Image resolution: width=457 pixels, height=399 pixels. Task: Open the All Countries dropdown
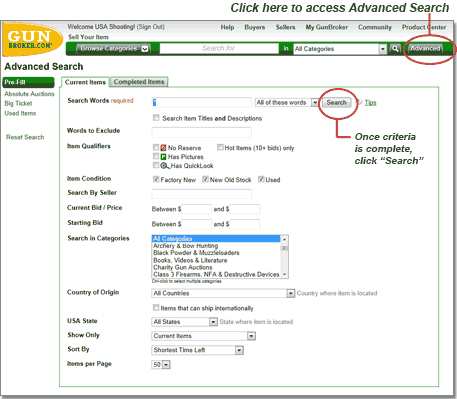click(223, 293)
